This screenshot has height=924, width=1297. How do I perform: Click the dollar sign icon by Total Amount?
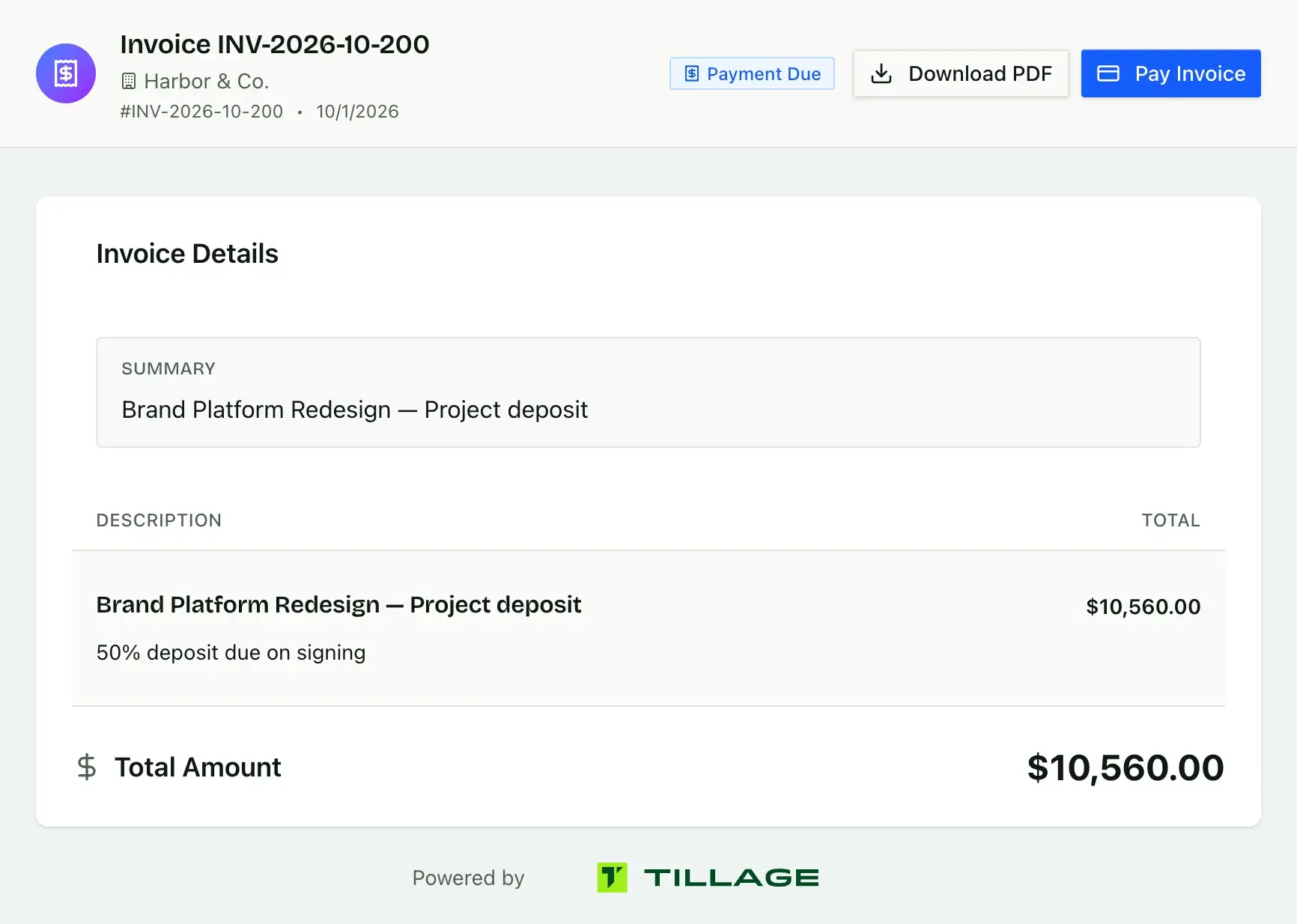pos(87,767)
